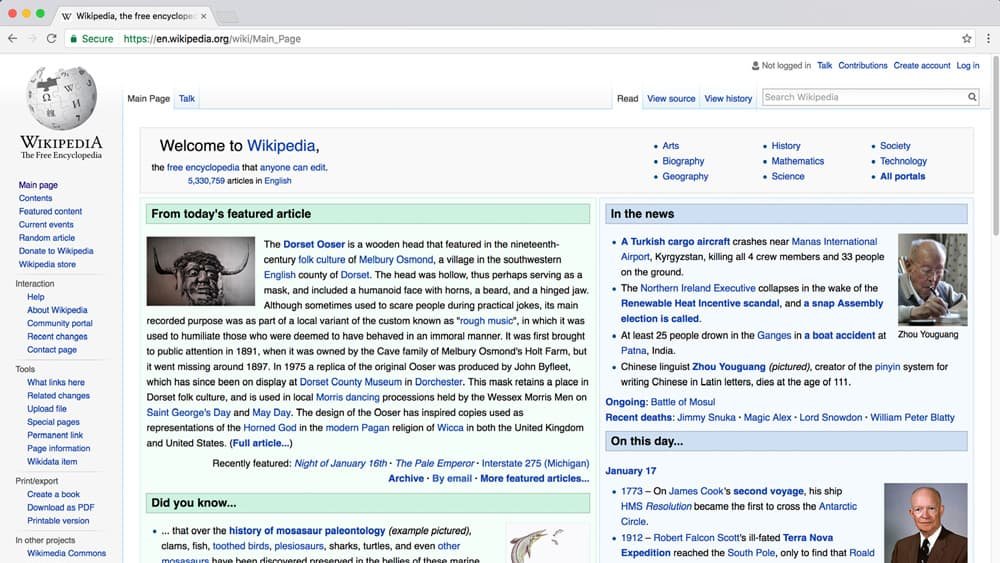
Task: Open Wikipedia store link
Action: coord(47,265)
